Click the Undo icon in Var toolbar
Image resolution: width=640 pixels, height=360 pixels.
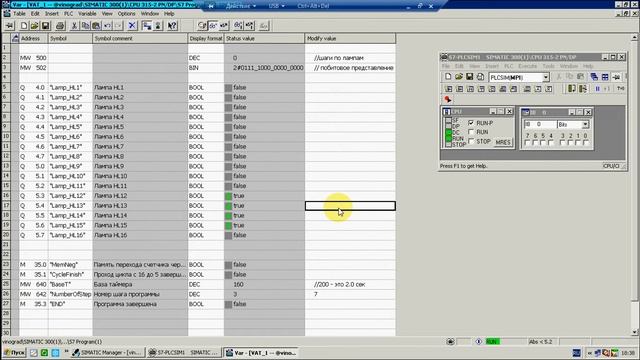click(x=107, y=26)
